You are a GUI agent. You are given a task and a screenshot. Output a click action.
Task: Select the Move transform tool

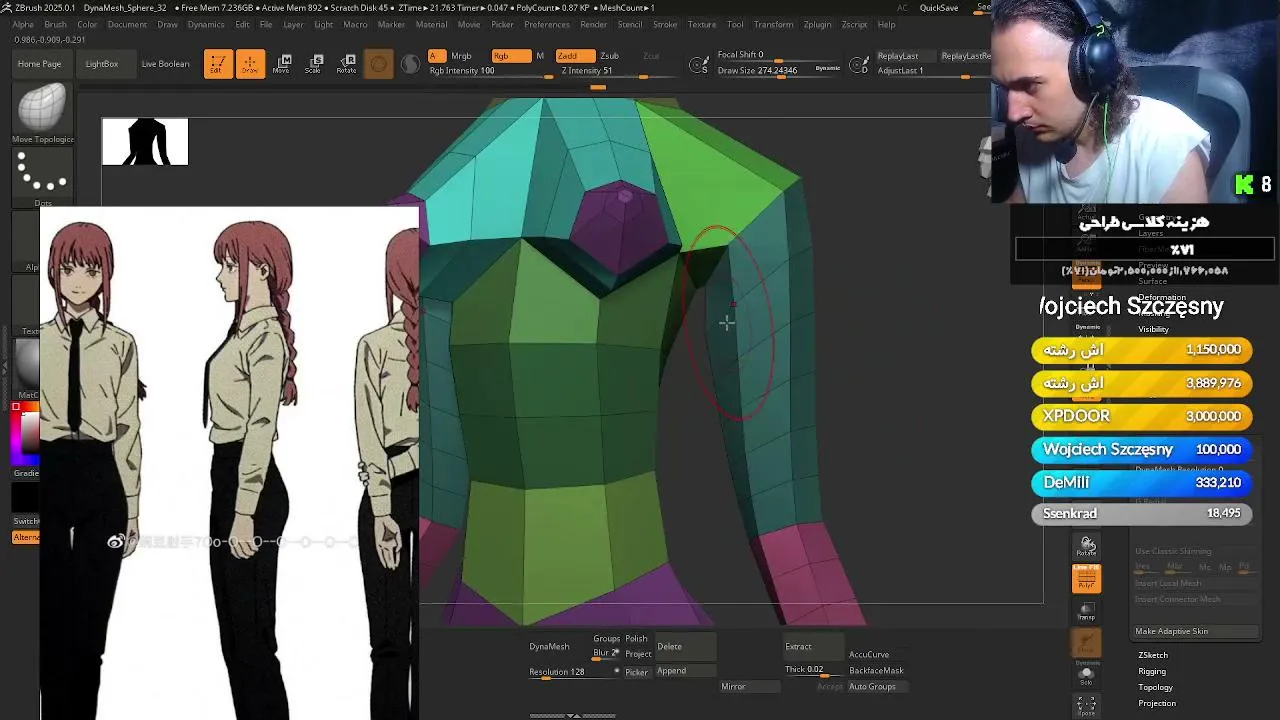coord(281,64)
